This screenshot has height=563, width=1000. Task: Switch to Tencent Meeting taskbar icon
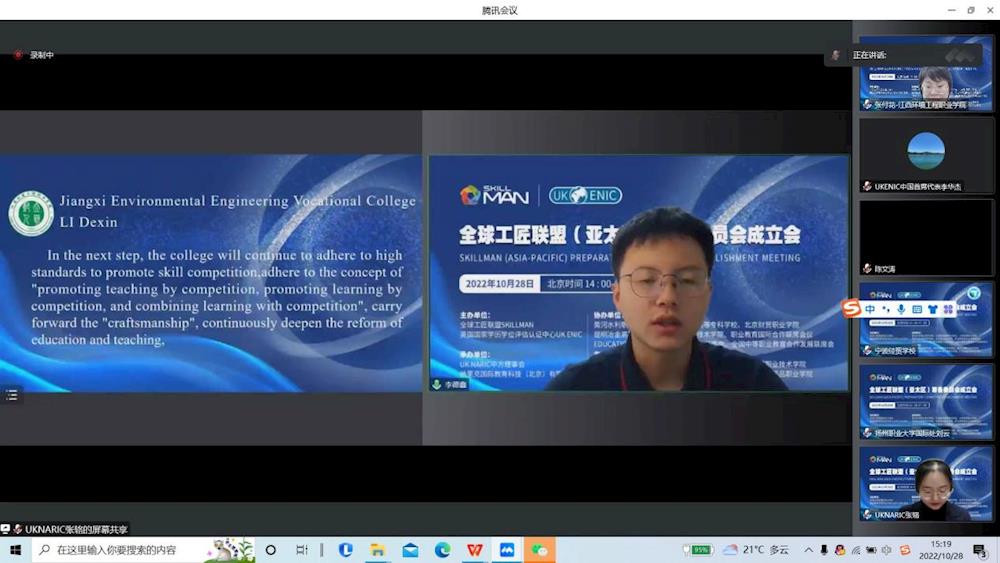pos(507,550)
